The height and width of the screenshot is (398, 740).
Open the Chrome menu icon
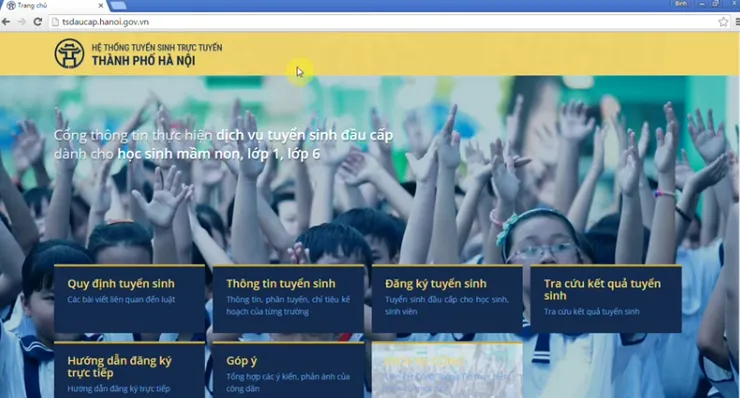737,22
